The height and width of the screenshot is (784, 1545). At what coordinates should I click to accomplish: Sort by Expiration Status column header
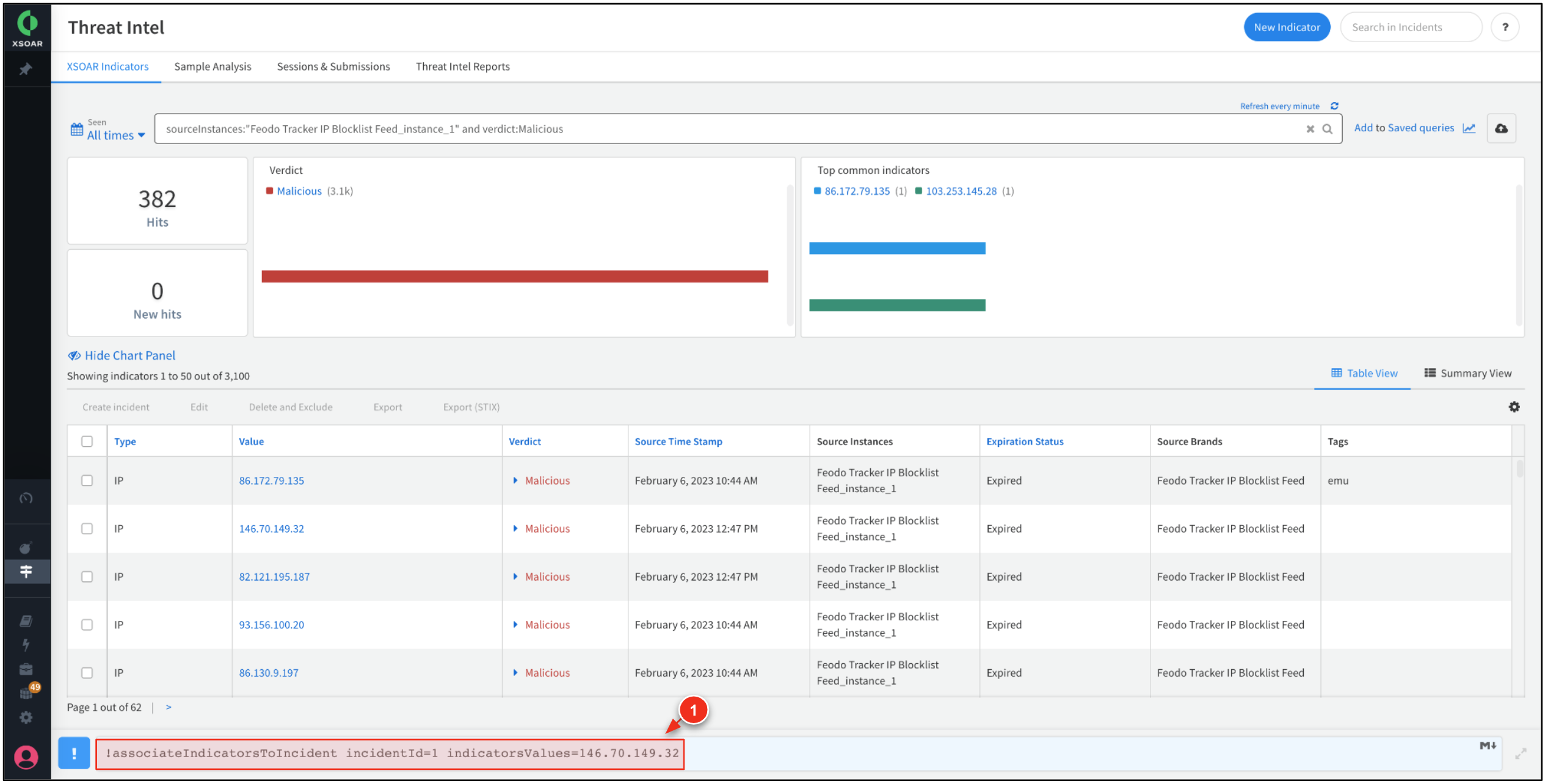click(x=1024, y=441)
